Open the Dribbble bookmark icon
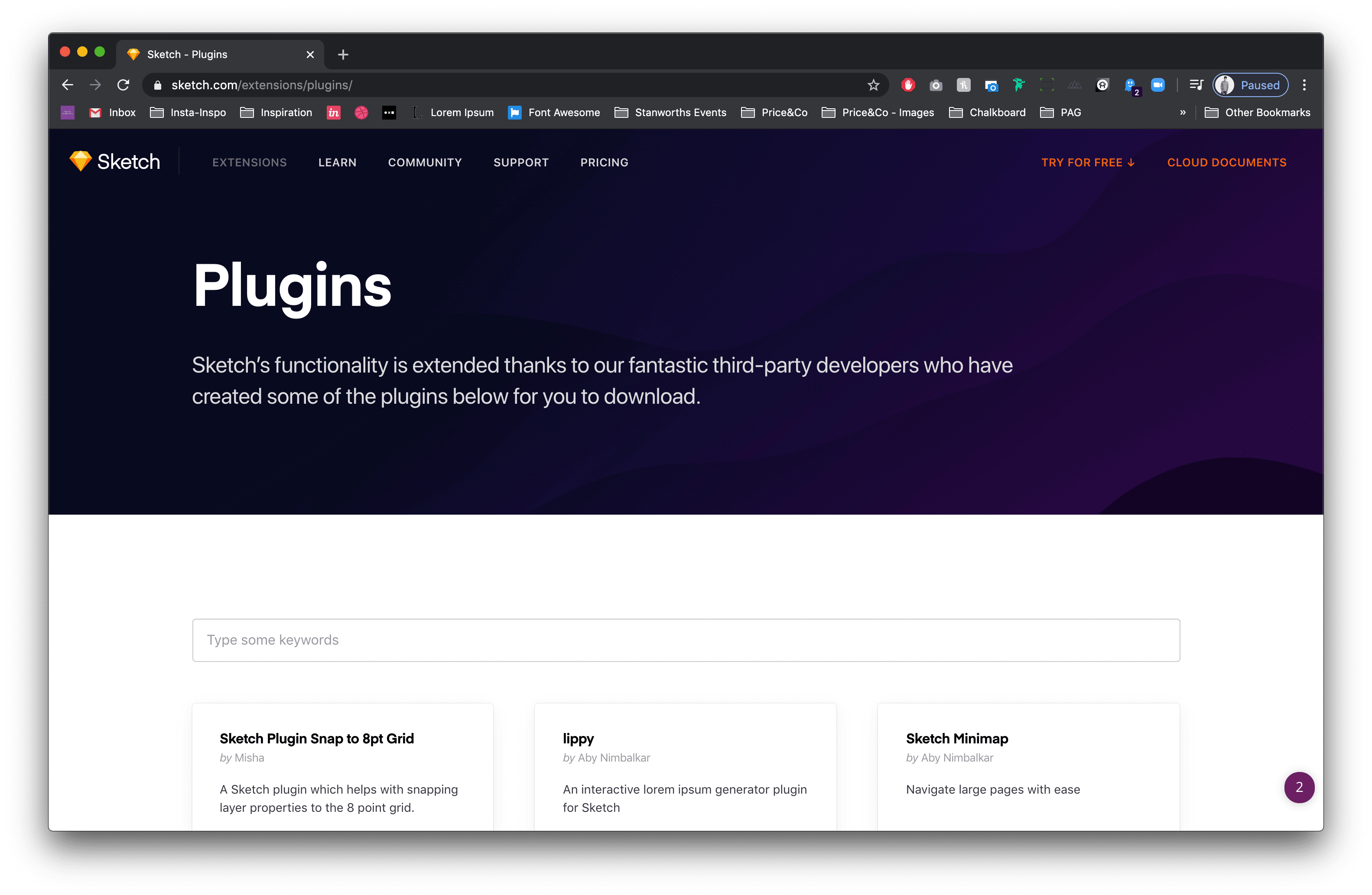 [361, 113]
